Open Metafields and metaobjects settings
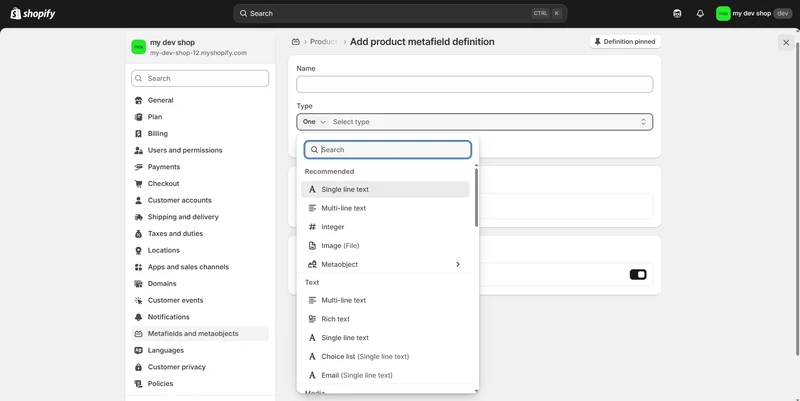 pos(200,334)
